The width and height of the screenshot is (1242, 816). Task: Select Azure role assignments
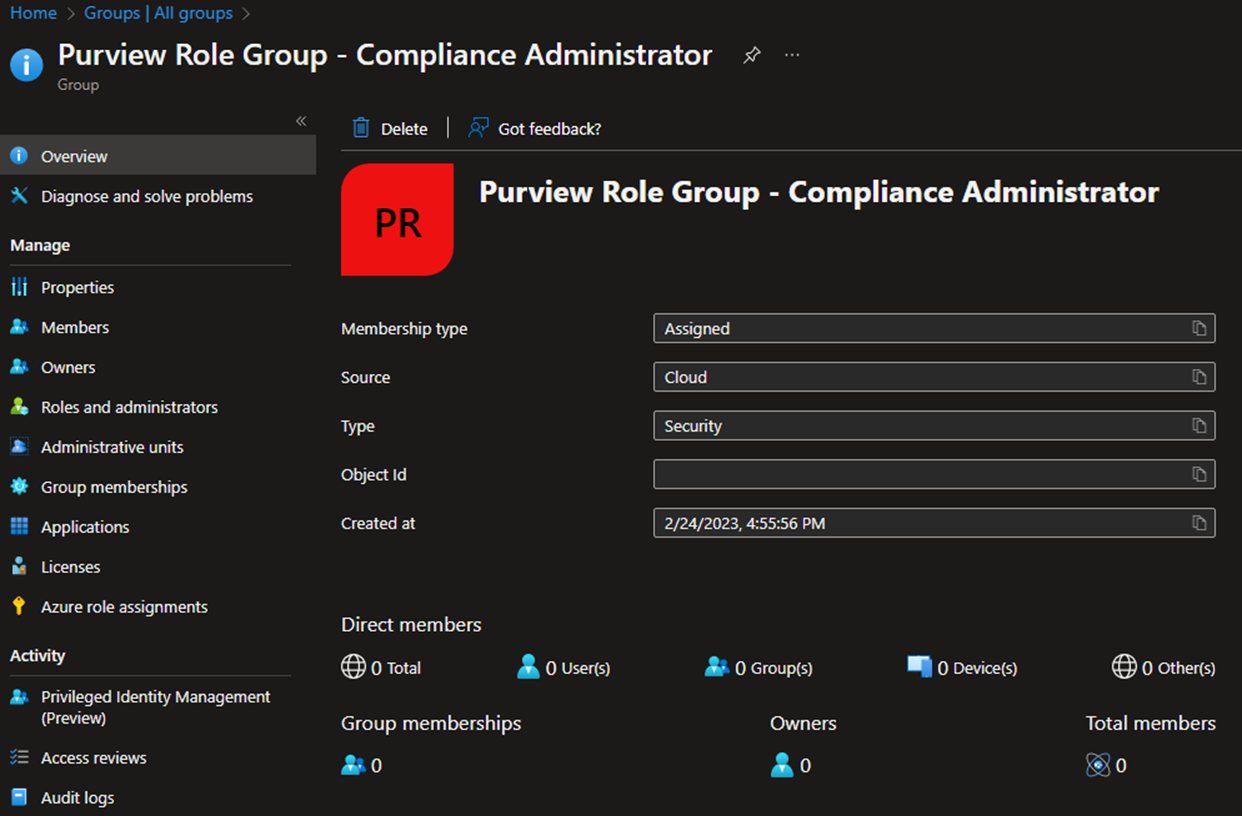125,606
